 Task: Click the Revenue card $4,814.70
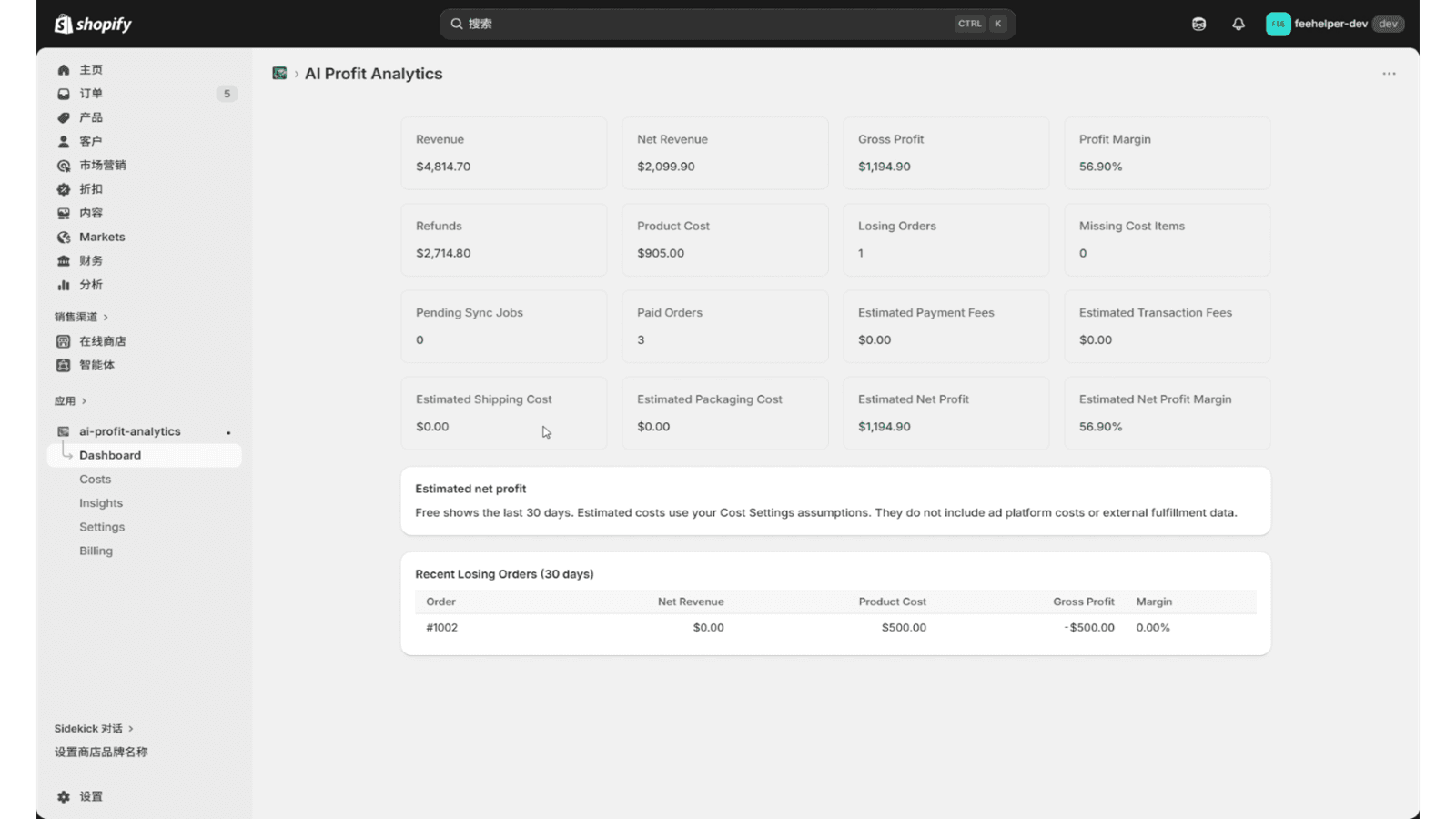pos(504,153)
